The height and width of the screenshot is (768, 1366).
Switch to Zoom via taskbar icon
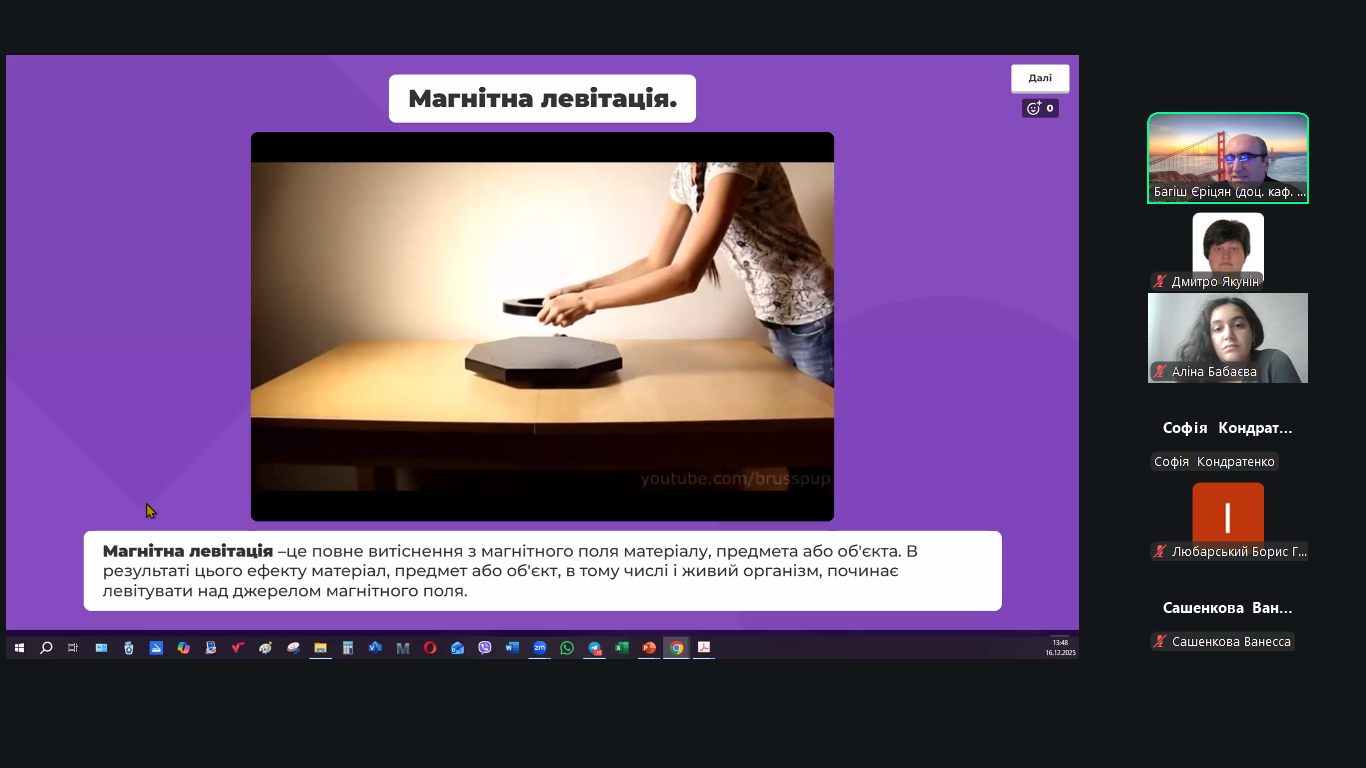tap(540, 648)
